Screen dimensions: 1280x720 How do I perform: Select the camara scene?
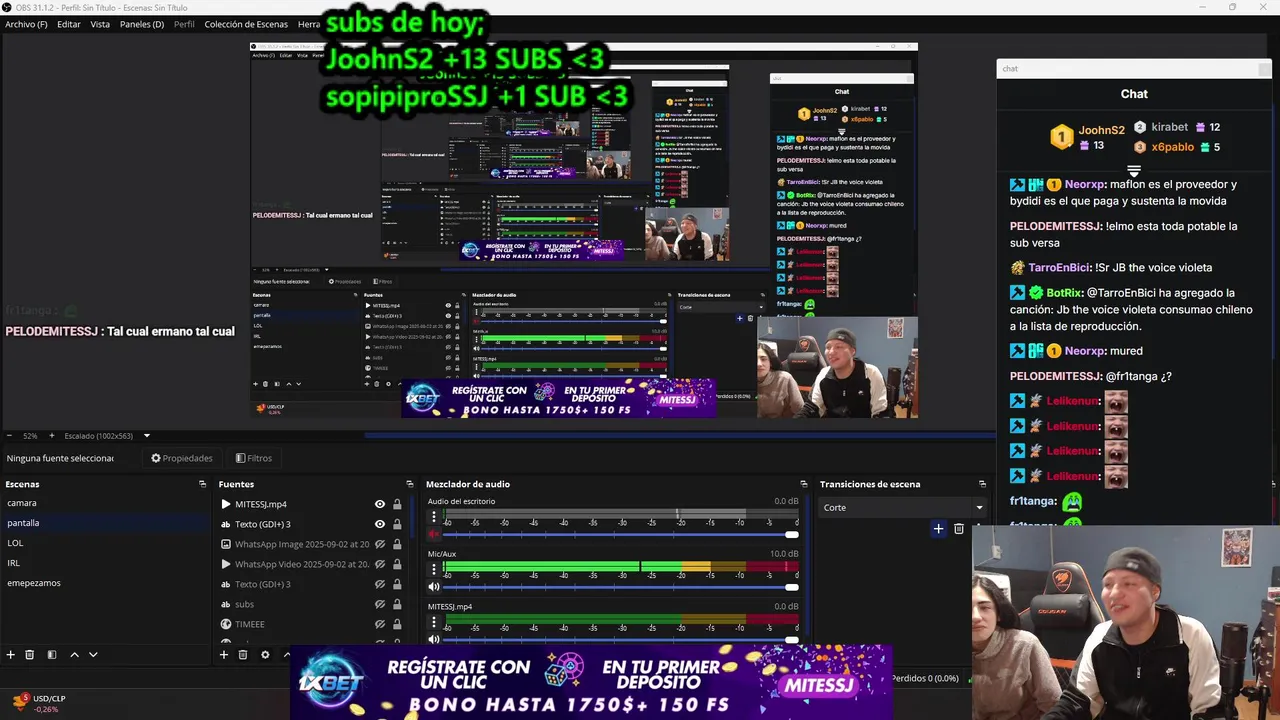coord(105,503)
